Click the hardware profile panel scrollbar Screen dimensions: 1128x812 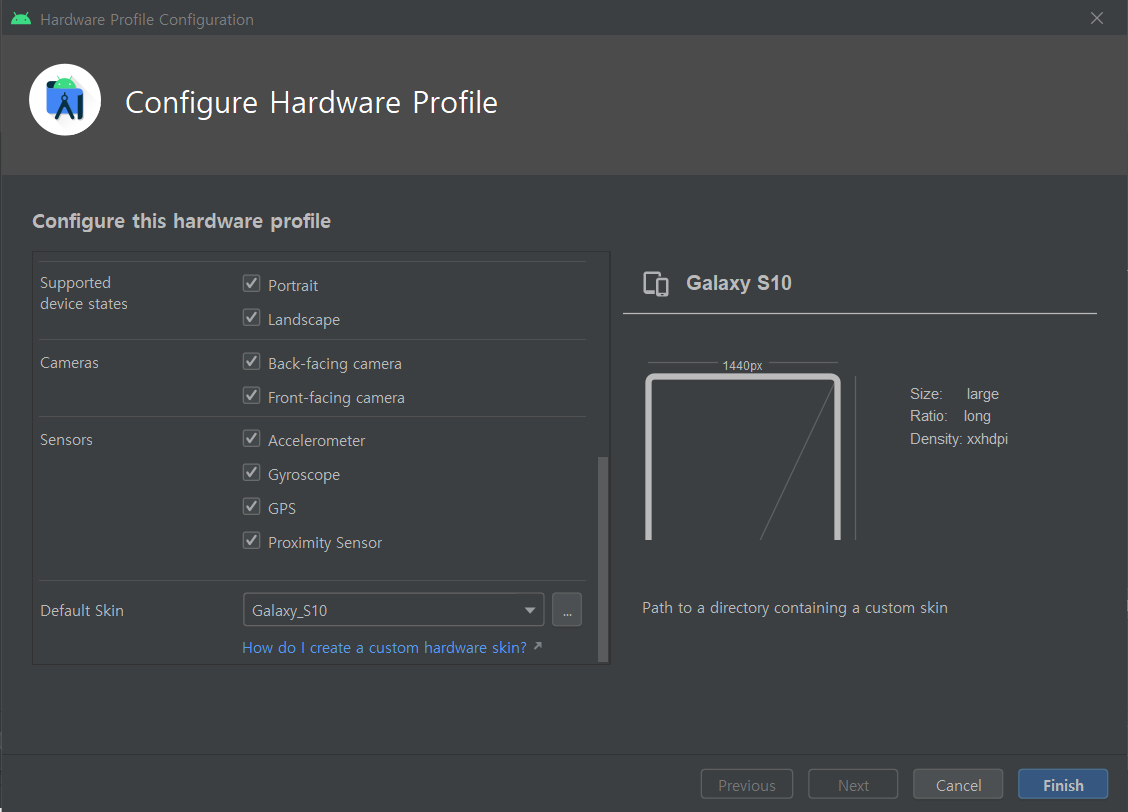(603, 559)
